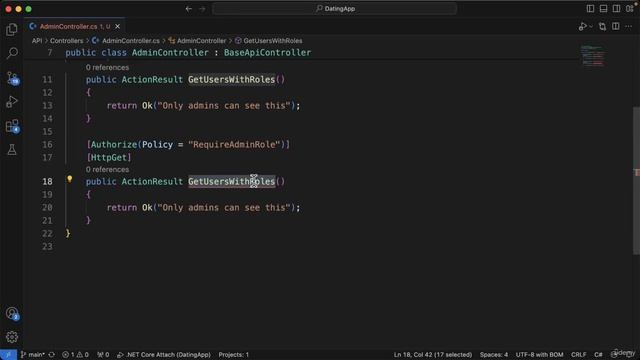Click the vertical editor scrollbar
The image size is (640, 360).
click(x=636, y=180)
